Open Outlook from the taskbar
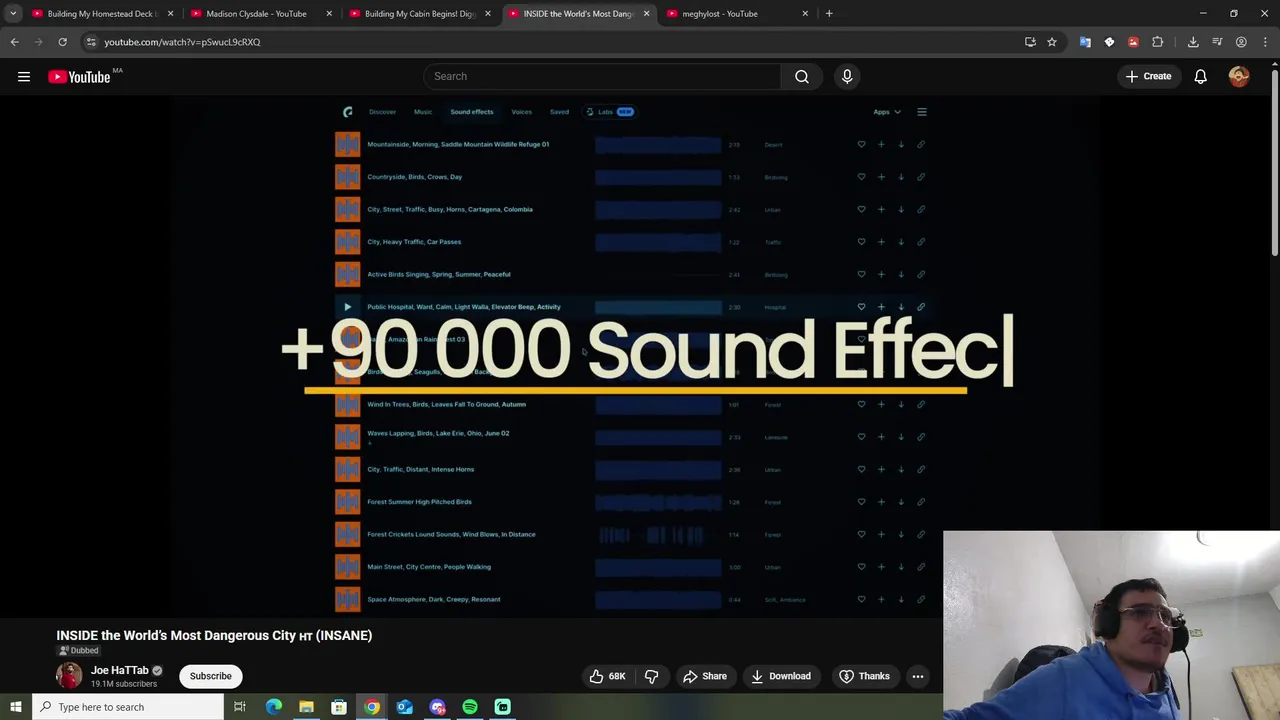 point(404,707)
